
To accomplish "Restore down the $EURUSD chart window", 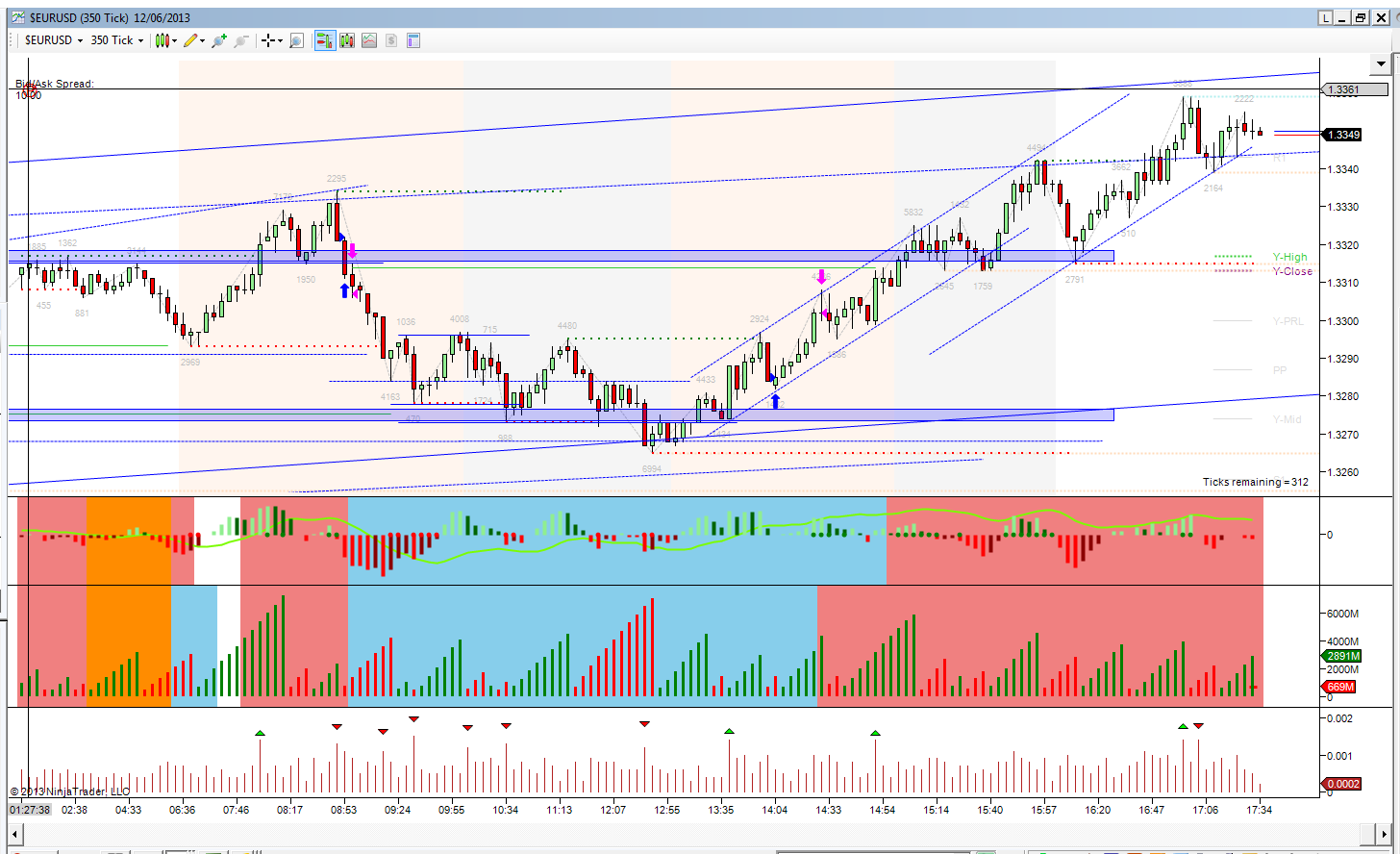I will tap(1360, 17).
